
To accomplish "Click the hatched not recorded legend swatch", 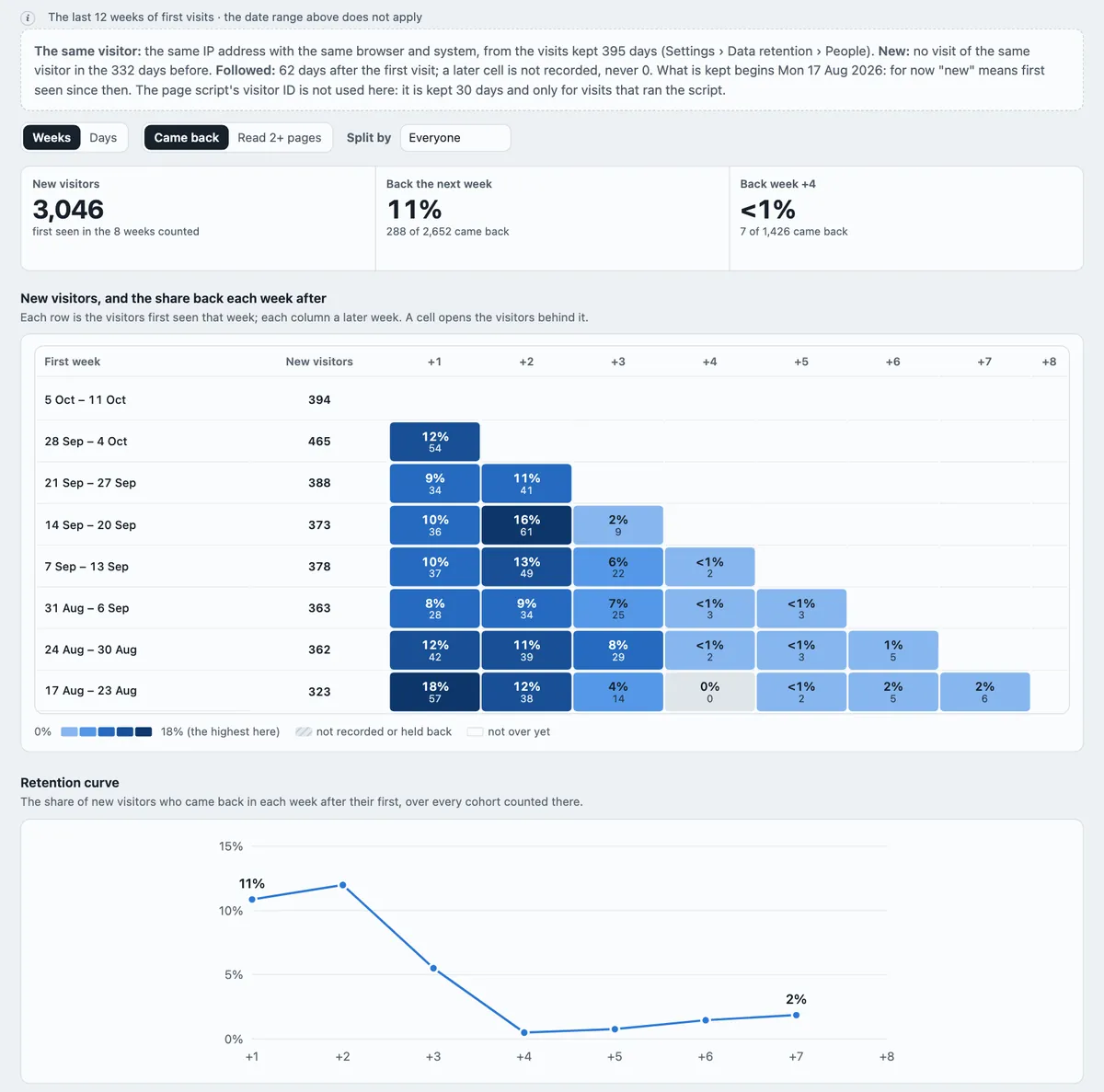I will pyautogui.click(x=304, y=732).
